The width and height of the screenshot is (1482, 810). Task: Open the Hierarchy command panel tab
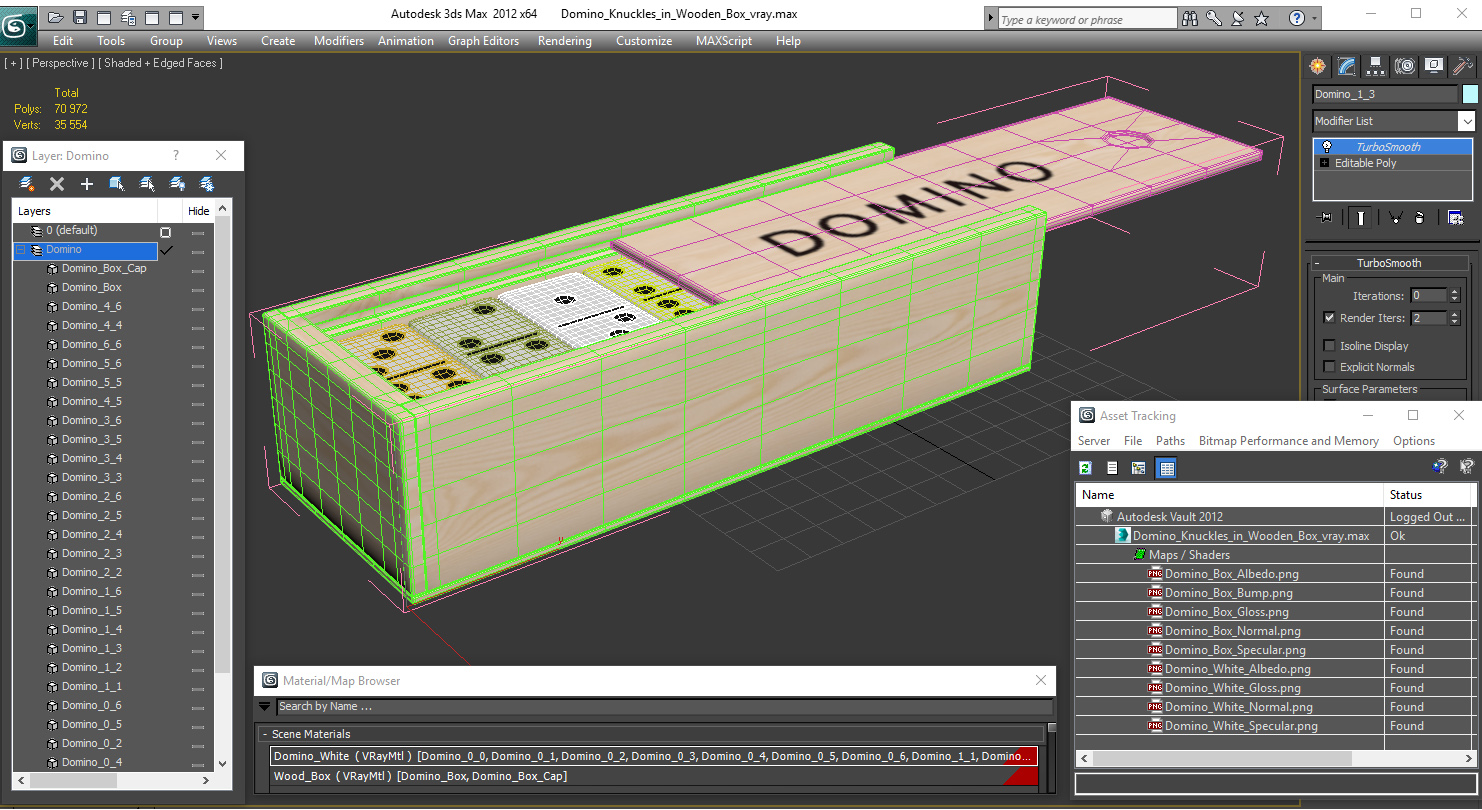coord(1376,66)
